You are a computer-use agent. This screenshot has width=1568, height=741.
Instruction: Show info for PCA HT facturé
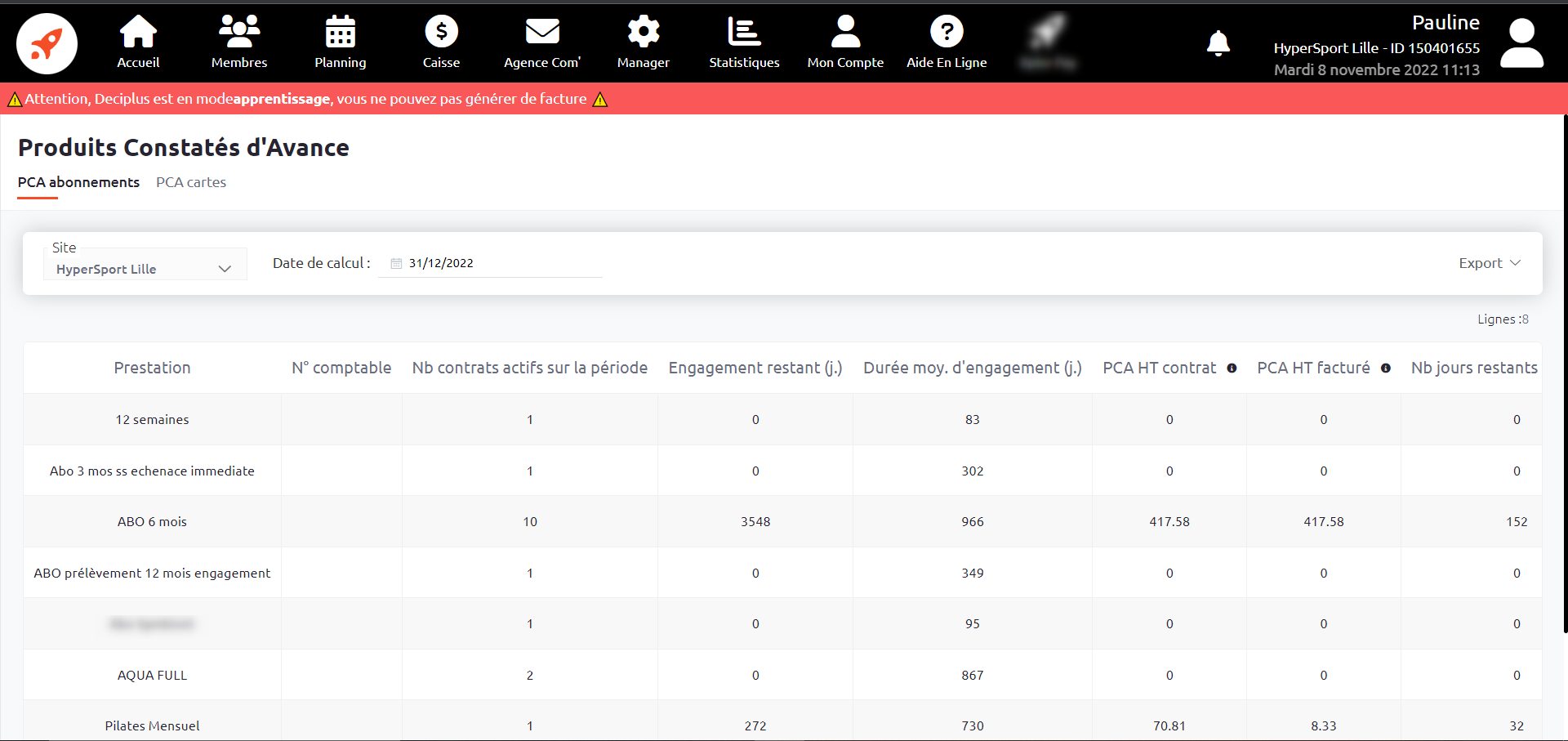tap(1386, 368)
